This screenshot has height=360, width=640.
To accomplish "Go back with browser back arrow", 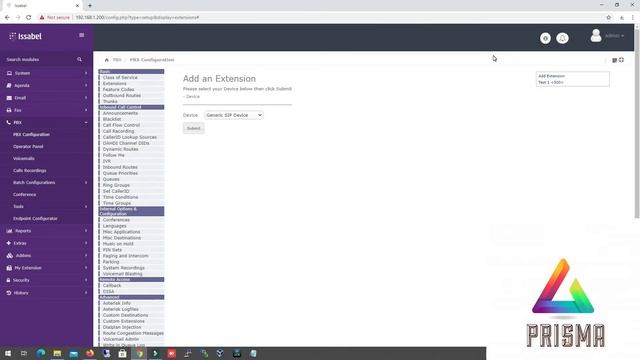I will [x=7, y=18].
